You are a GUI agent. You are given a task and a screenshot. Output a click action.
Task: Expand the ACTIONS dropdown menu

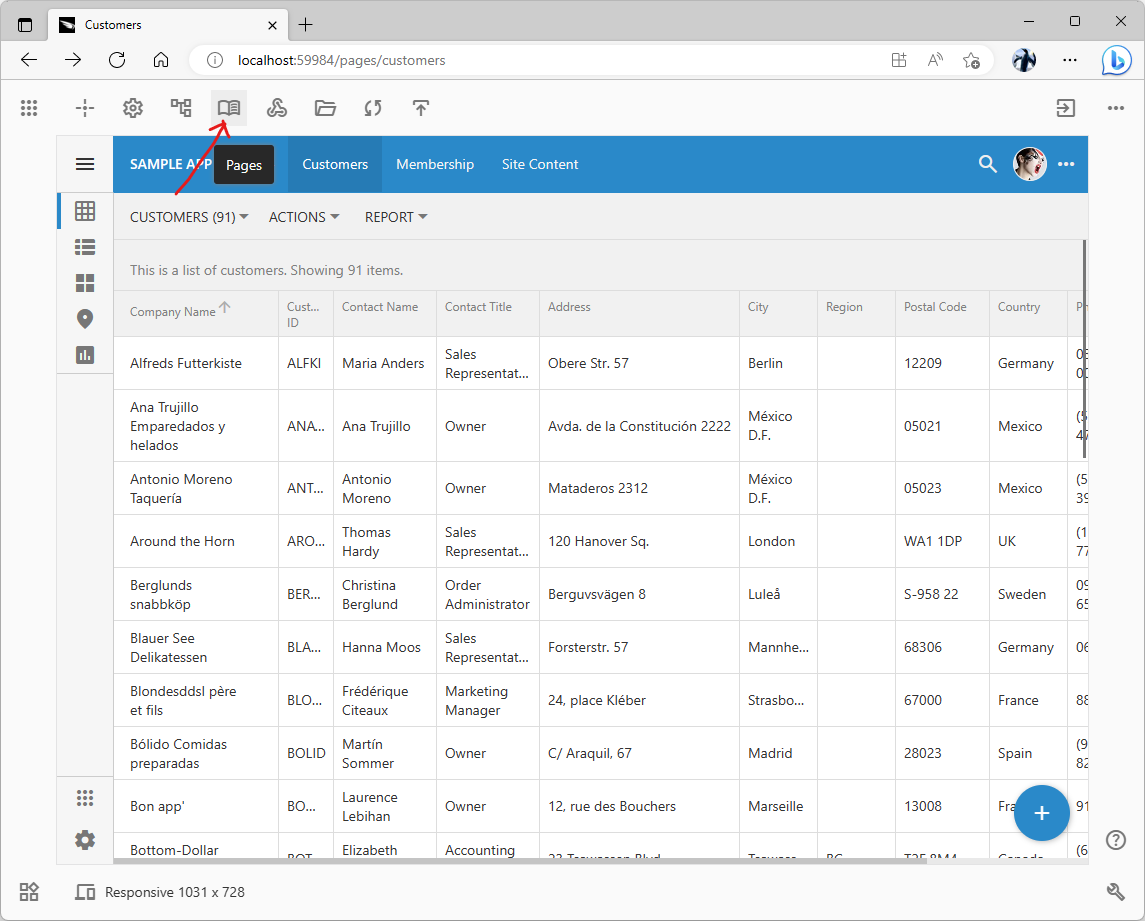click(304, 217)
